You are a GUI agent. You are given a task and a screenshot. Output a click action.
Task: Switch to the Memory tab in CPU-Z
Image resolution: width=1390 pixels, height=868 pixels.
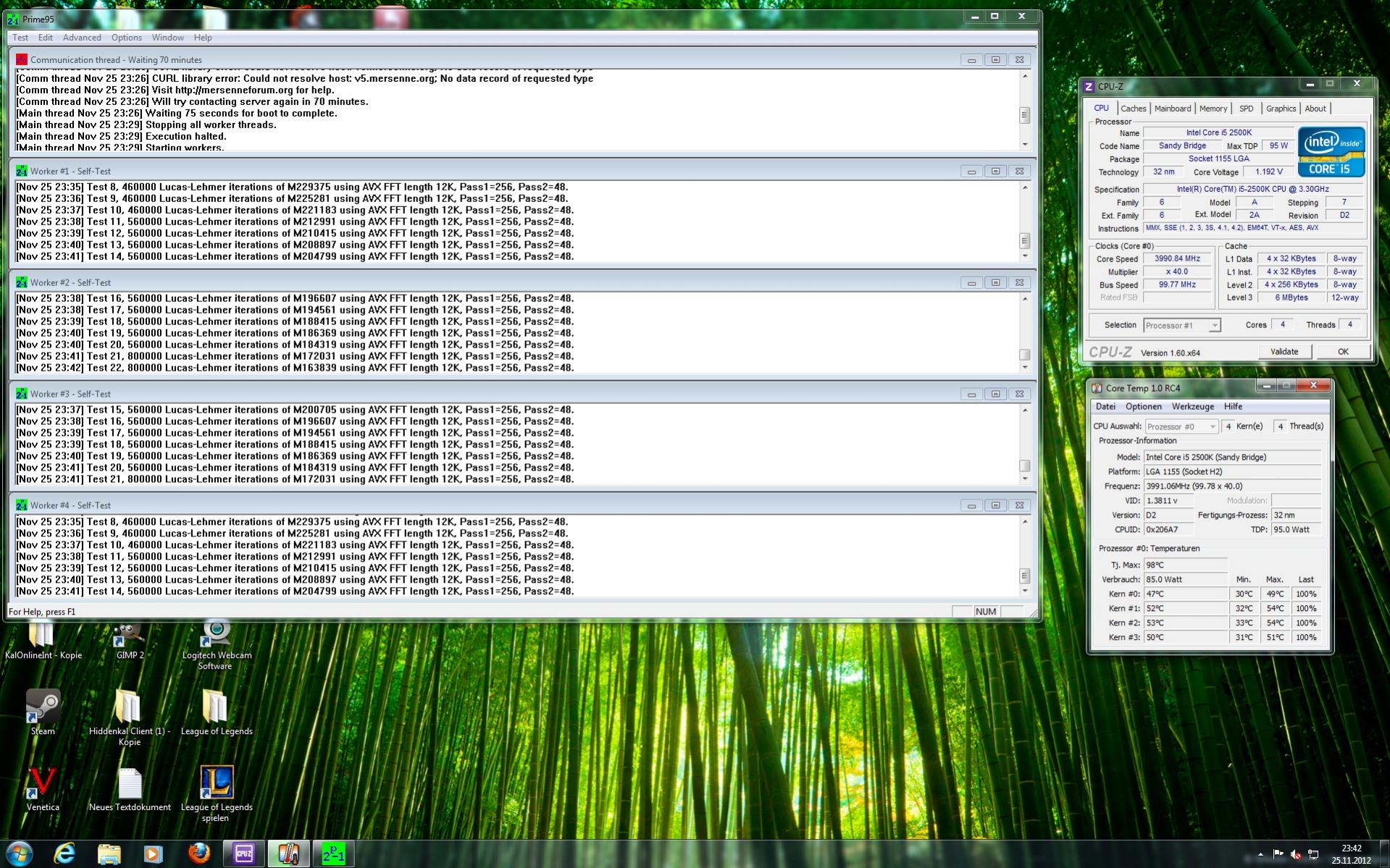click(1213, 109)
